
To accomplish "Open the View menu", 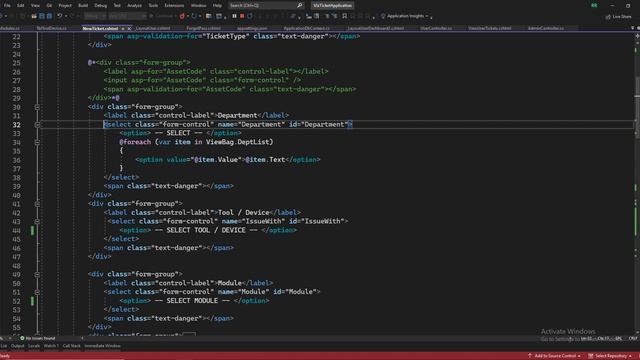I will point(35,5).
